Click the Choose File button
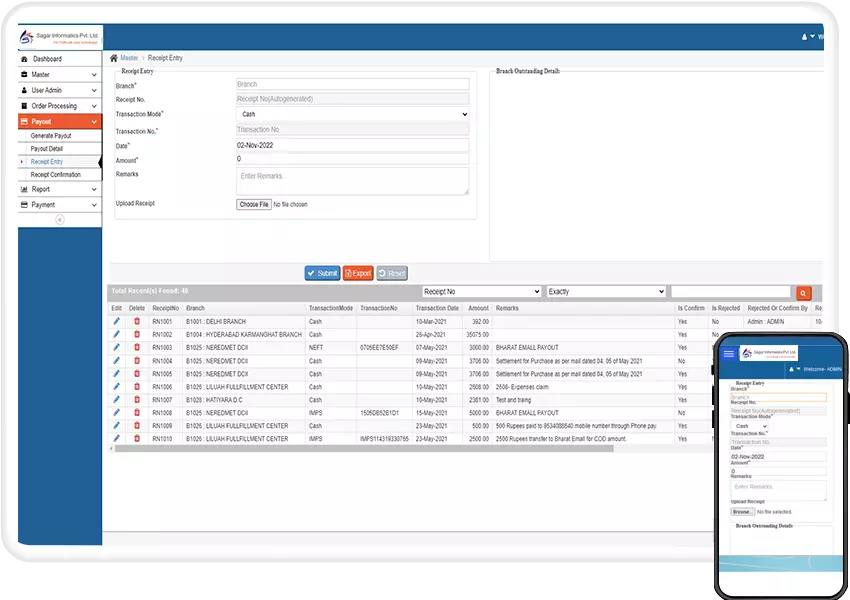The width and height of the screenshot is (850, 600). (x=254, y=204)
